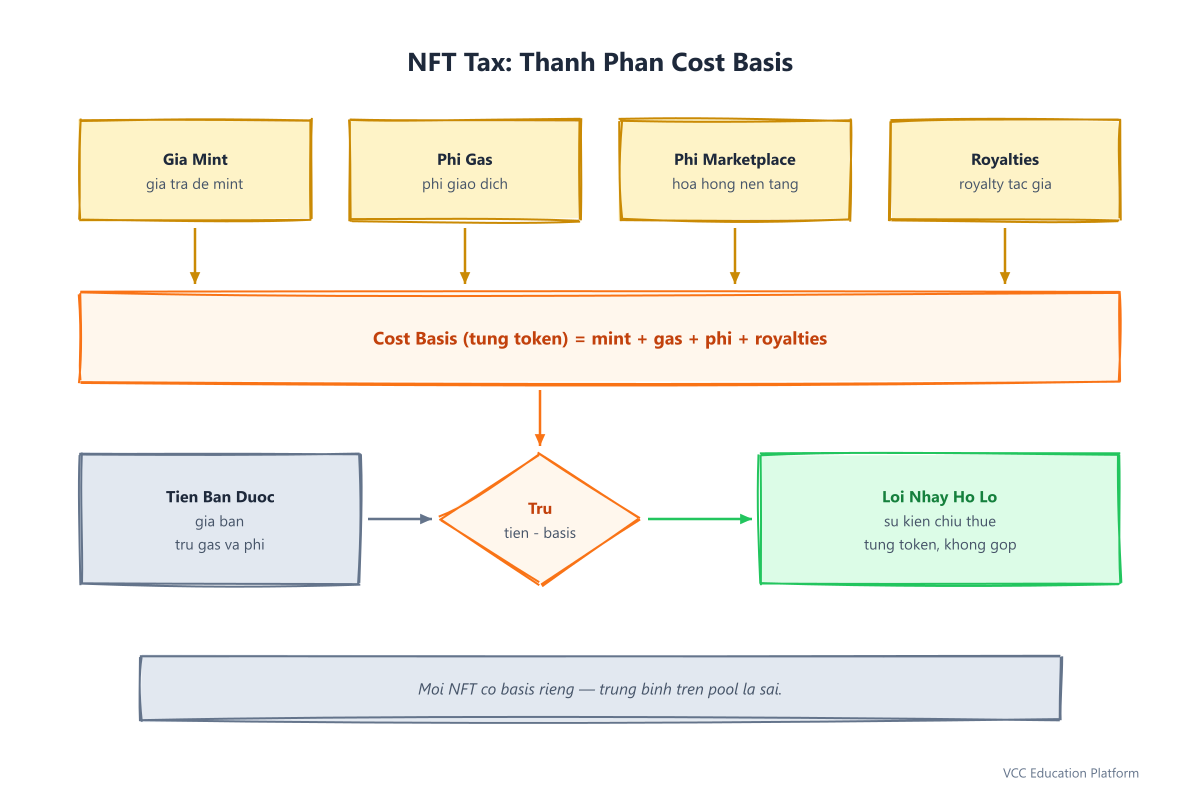This screenshot has height=800, width=1200.
Task: Select the 'Tru' diamond label
Action: click(540, 508)
